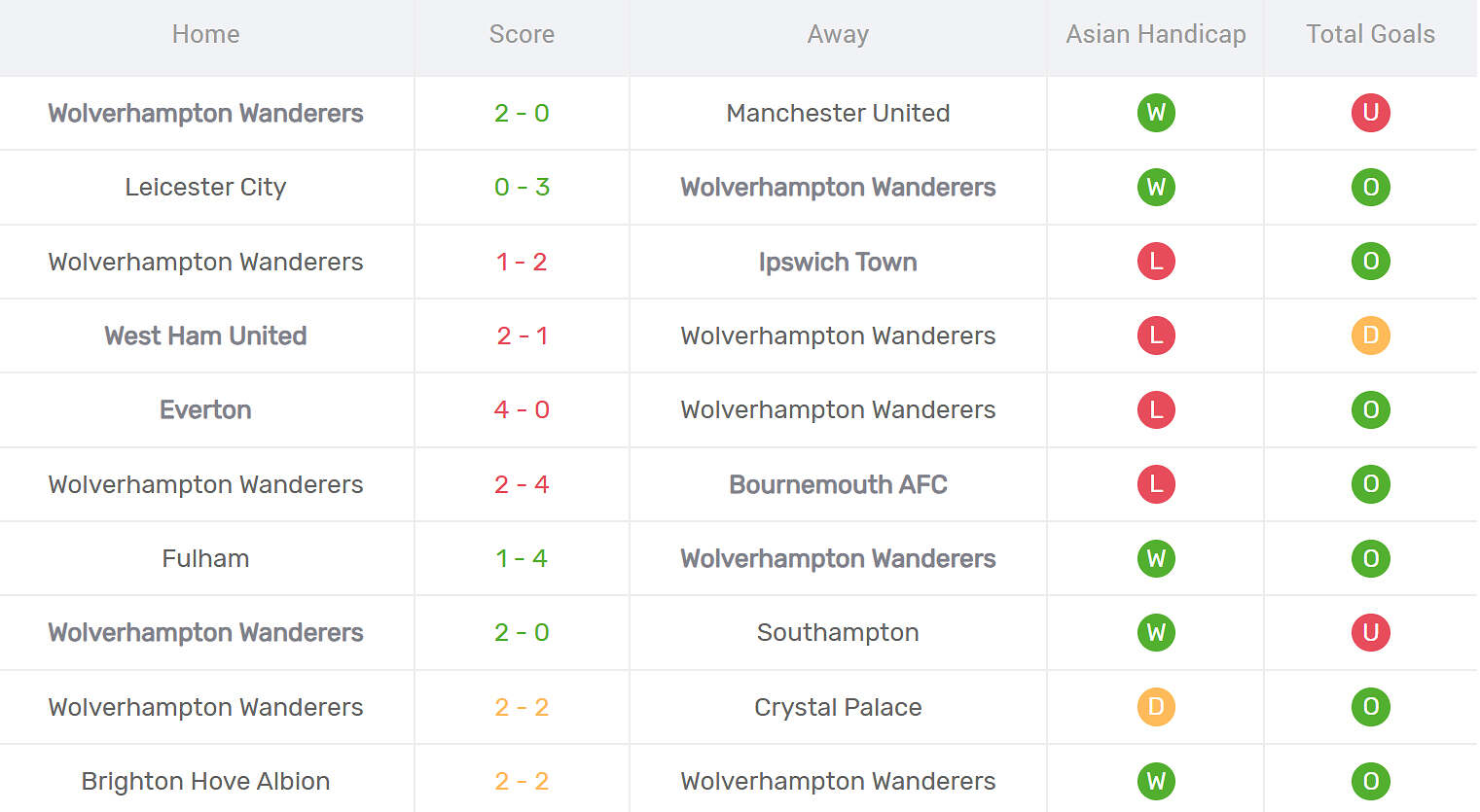Click the 1 - 4 Fulham score

coord(522,558)
